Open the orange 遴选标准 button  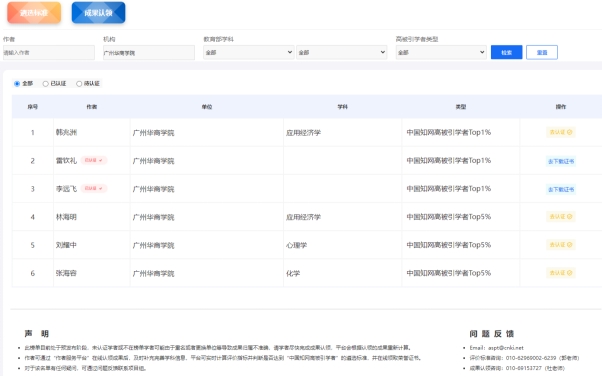click(x=34, y=13)
